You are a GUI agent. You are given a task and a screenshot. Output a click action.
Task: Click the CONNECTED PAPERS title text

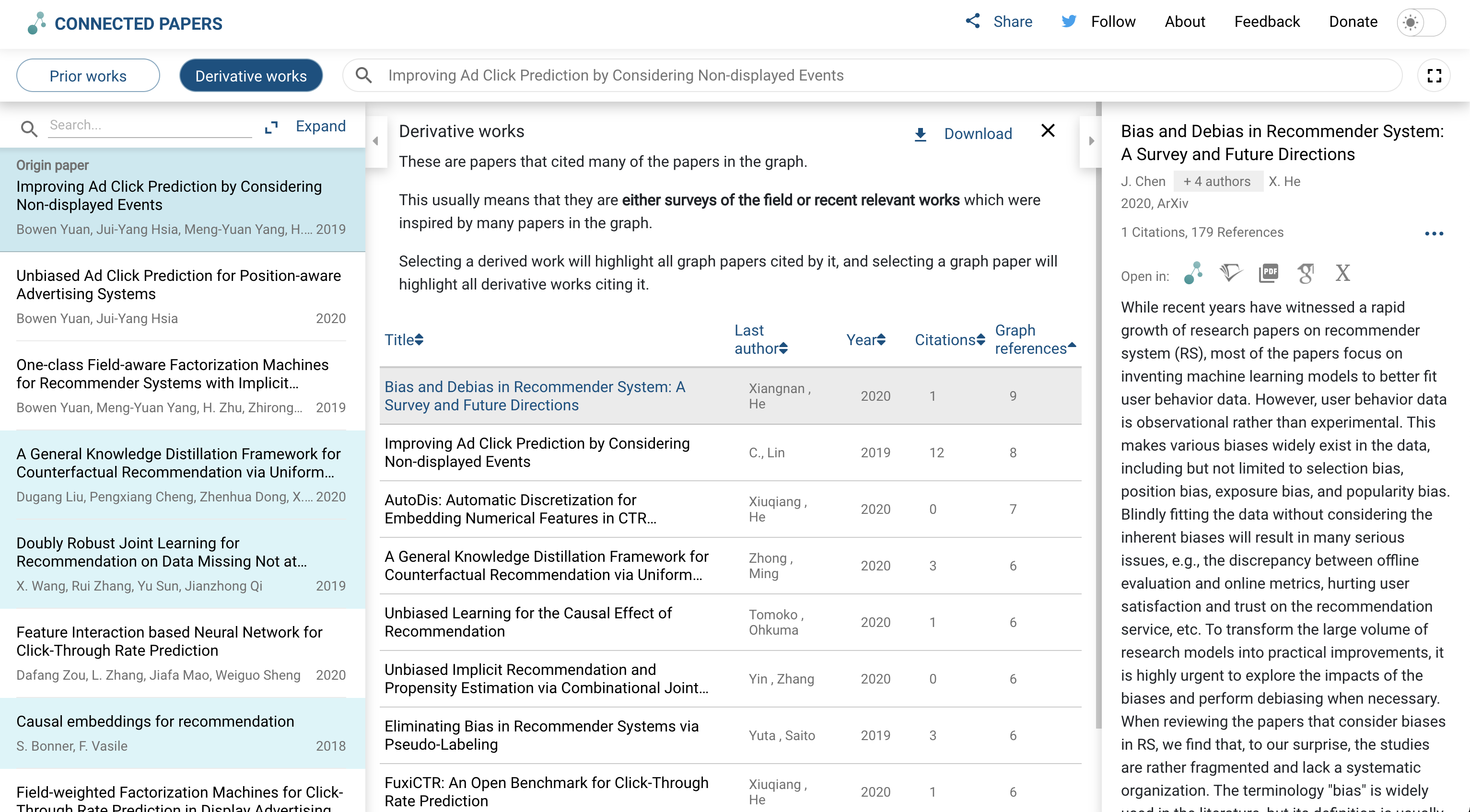[x=139, y=23]
